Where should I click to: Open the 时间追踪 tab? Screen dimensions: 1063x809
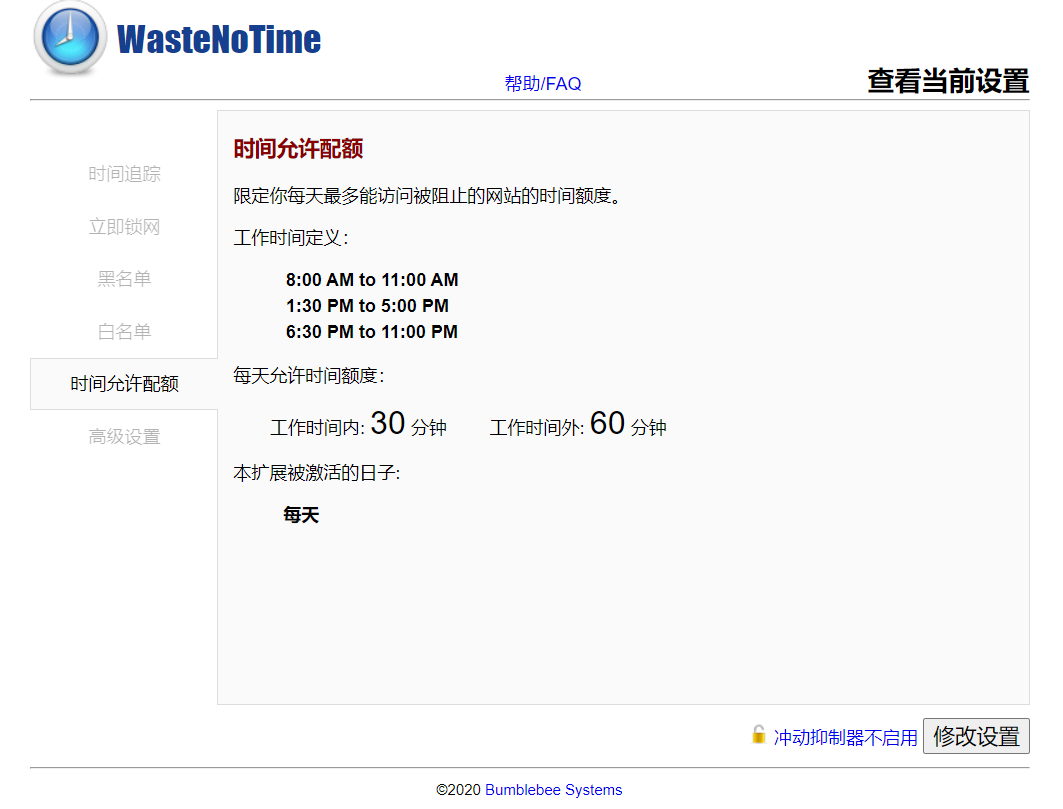(124, 174)
